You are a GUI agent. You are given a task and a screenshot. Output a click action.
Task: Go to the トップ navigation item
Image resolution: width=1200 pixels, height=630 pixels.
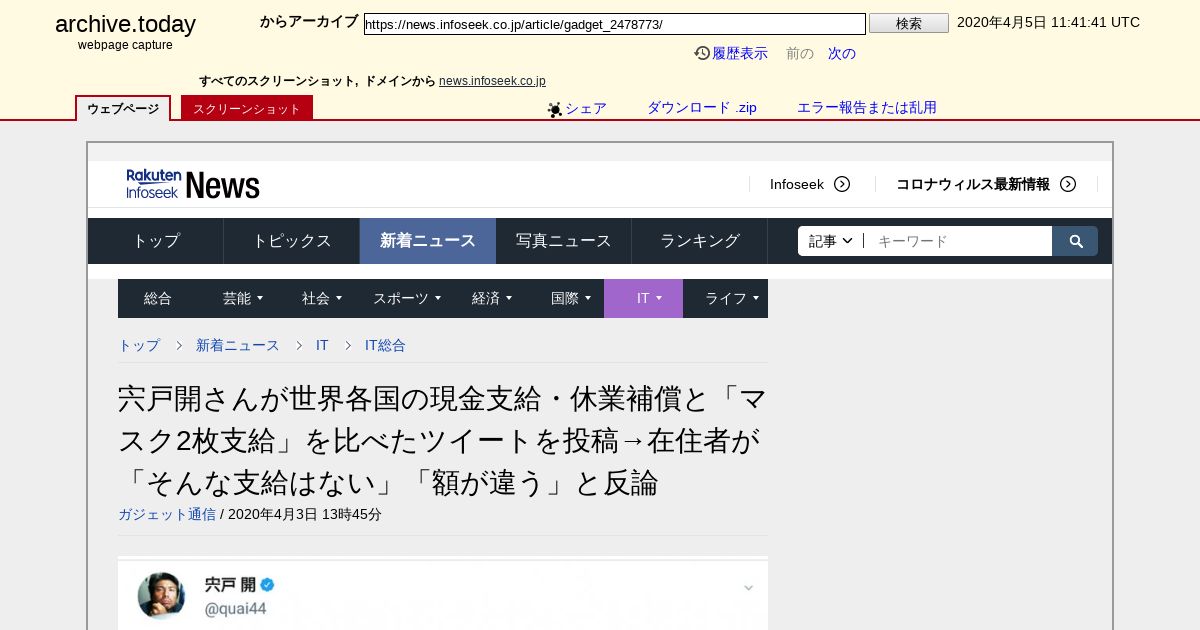click(x=156, y=241)
